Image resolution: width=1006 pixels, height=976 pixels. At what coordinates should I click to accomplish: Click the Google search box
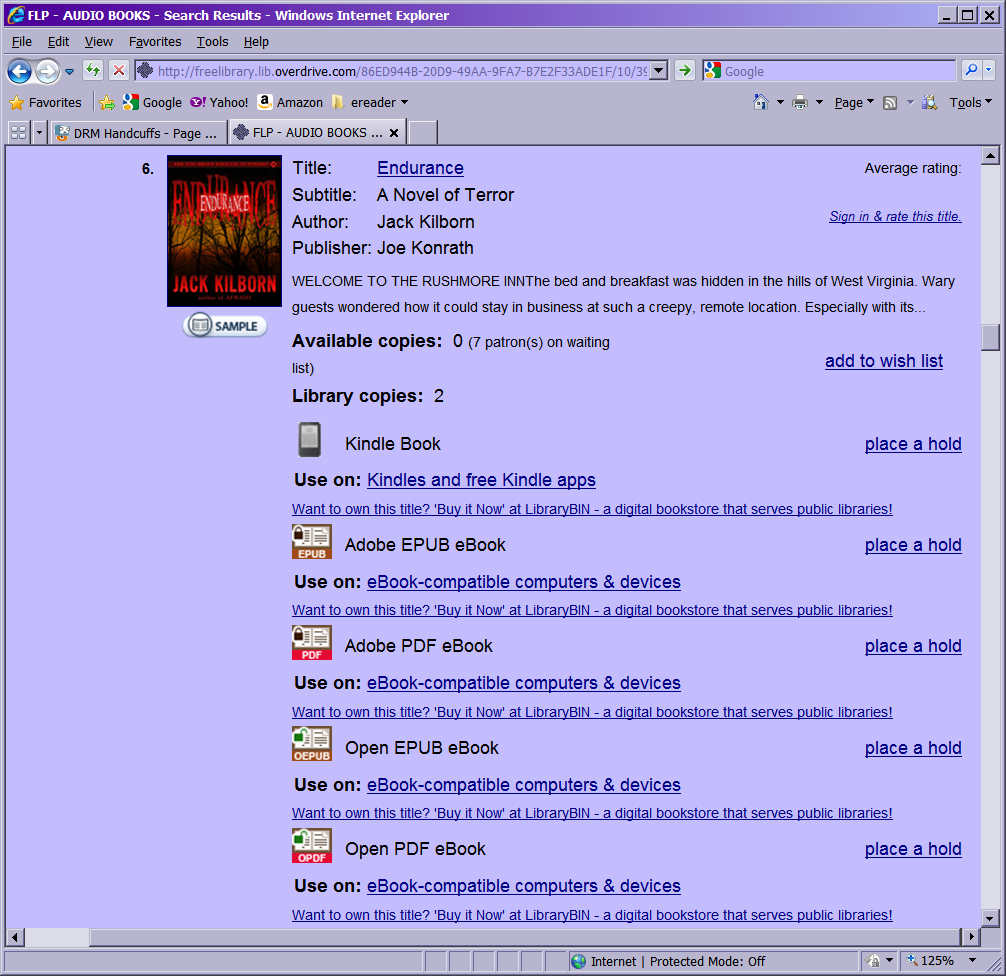[x=830, y=71]
